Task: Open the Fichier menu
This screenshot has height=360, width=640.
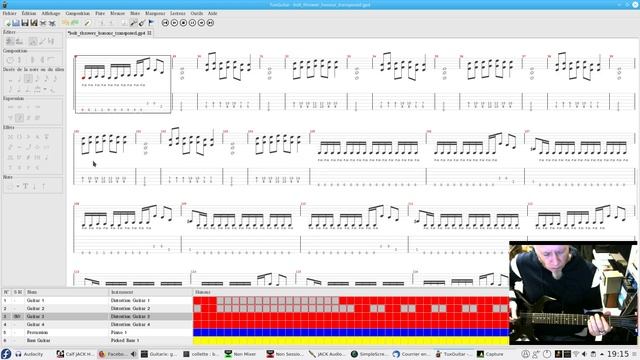Action: (x=9, y=13)
